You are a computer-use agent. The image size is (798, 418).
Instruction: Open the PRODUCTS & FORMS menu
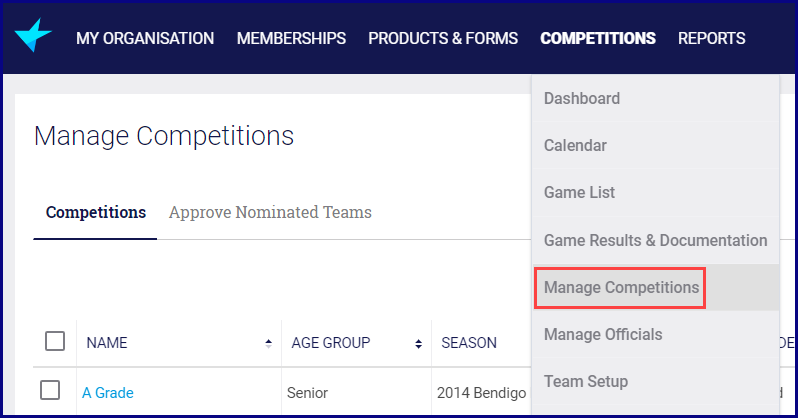pyautogui.click(x=443, y=39)
